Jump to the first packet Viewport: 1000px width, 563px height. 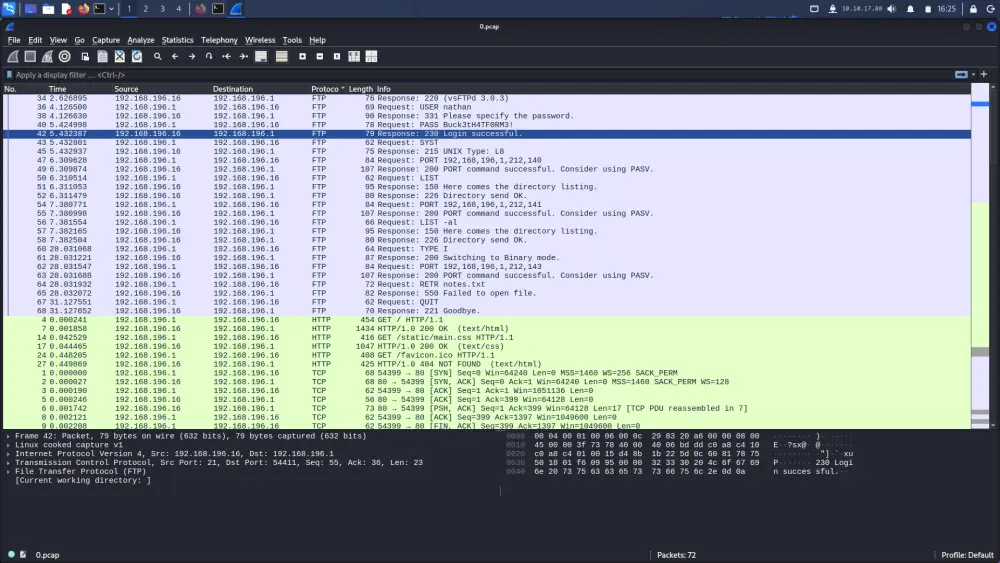(x=226, y=57)
